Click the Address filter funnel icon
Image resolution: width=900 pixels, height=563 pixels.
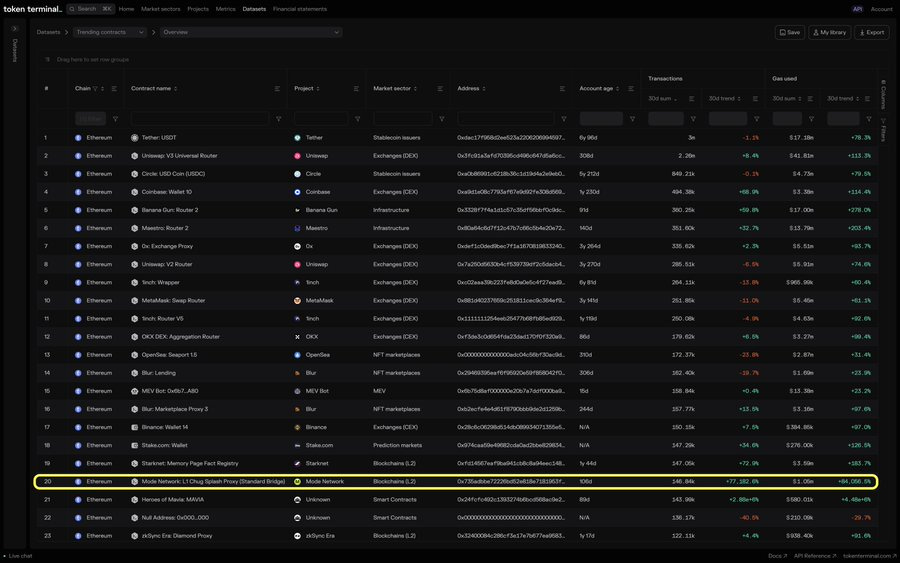pos(564,119)
